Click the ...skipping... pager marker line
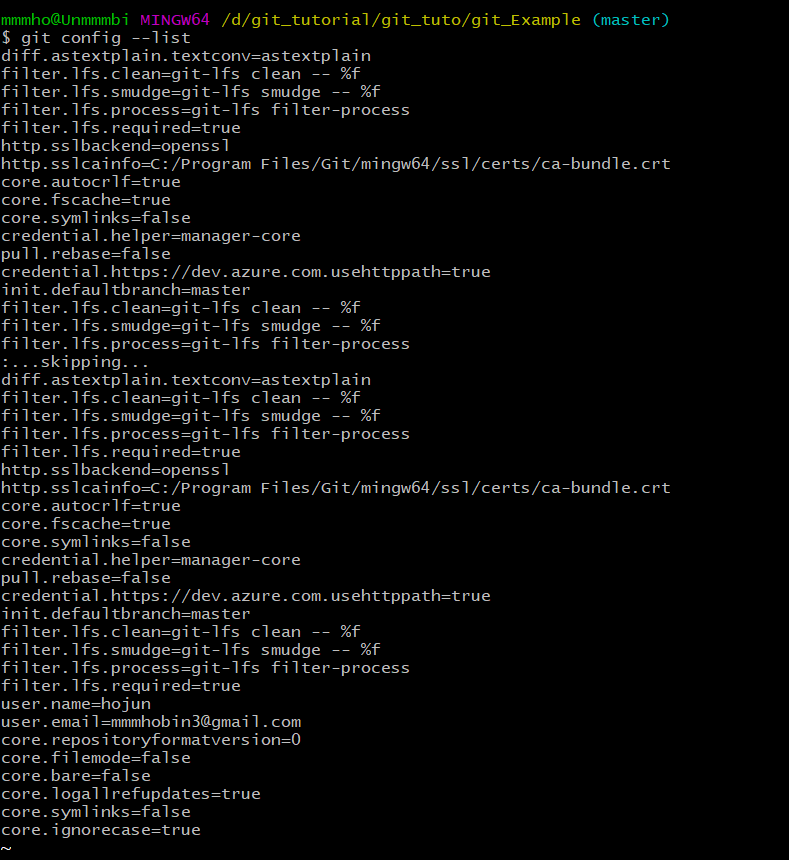Image resolution: width=789 pixels, height=860 pixels. tap(75, 362)
